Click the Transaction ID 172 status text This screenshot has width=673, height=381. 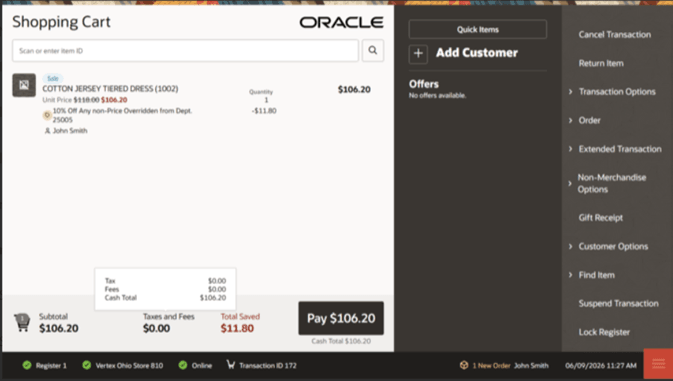click(268, 366)
